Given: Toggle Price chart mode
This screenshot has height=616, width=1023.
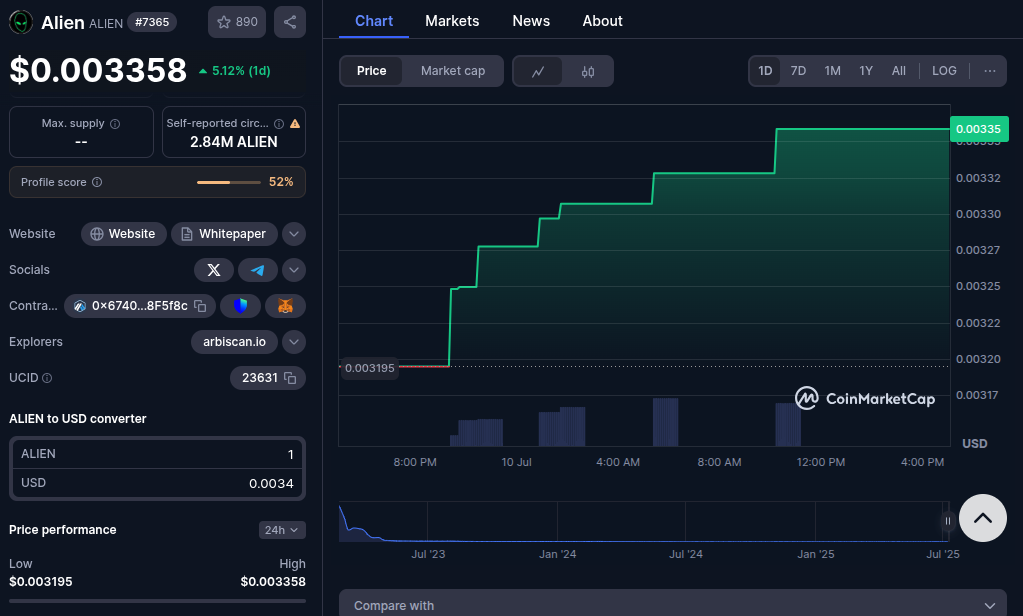Looking at the screenshot, I should click(x=371, y=71).
